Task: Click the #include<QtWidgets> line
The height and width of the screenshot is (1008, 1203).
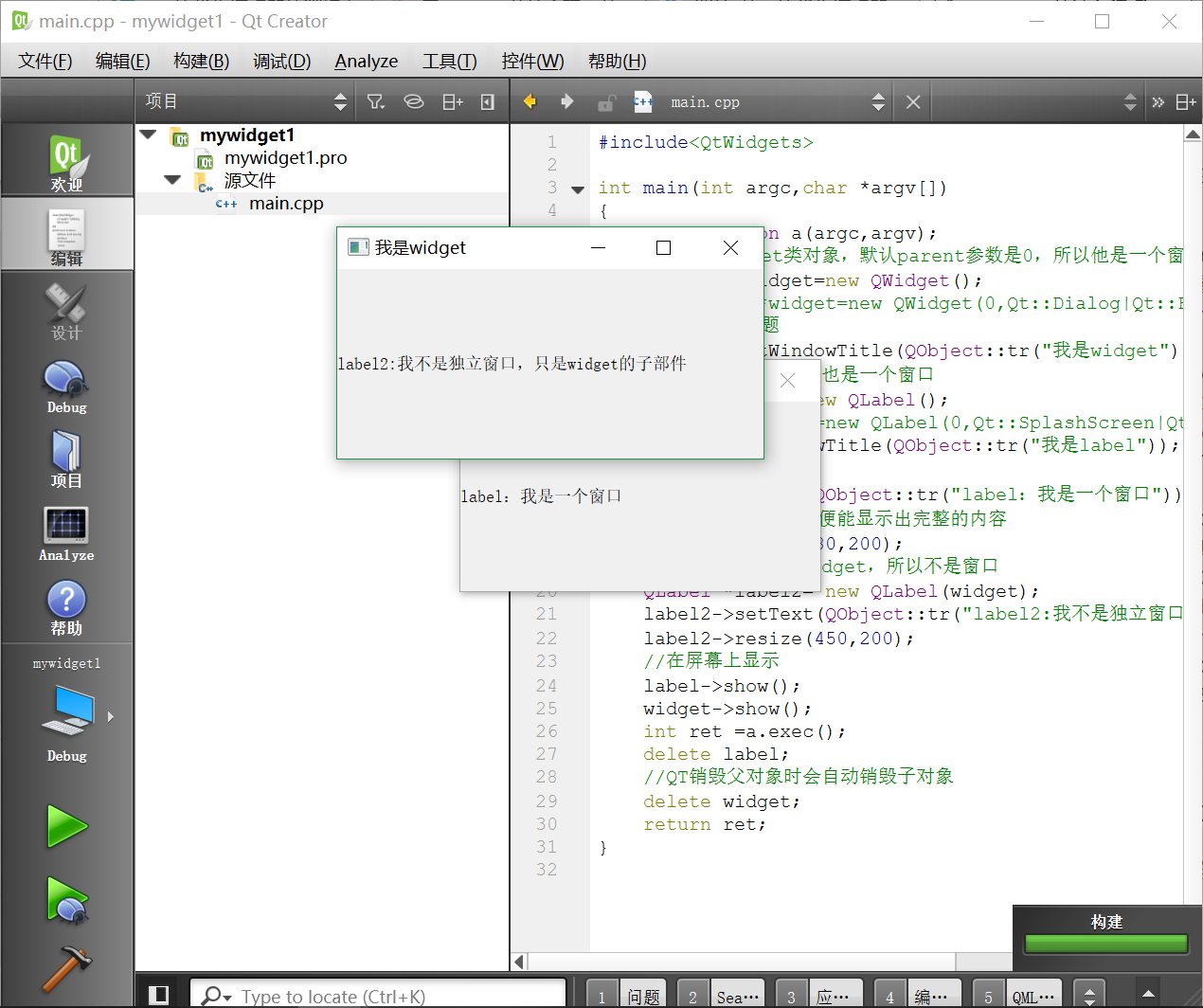Action: click(706, 142)
